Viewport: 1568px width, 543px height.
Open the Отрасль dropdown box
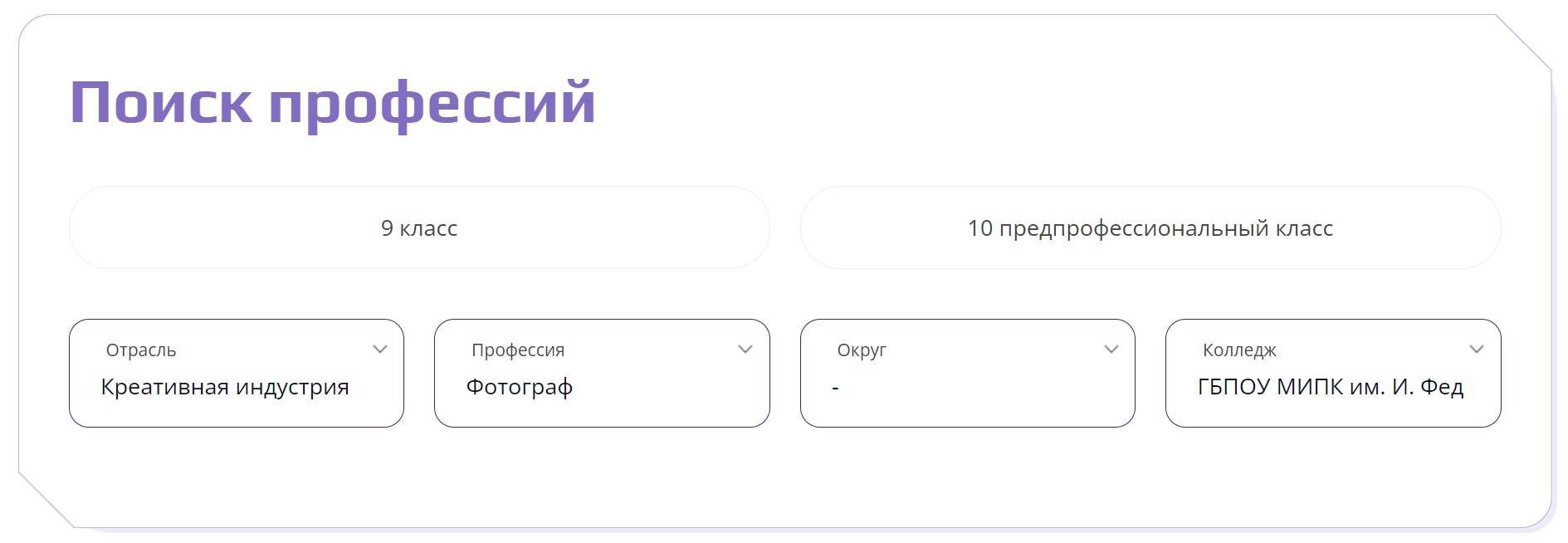point(236,373)
